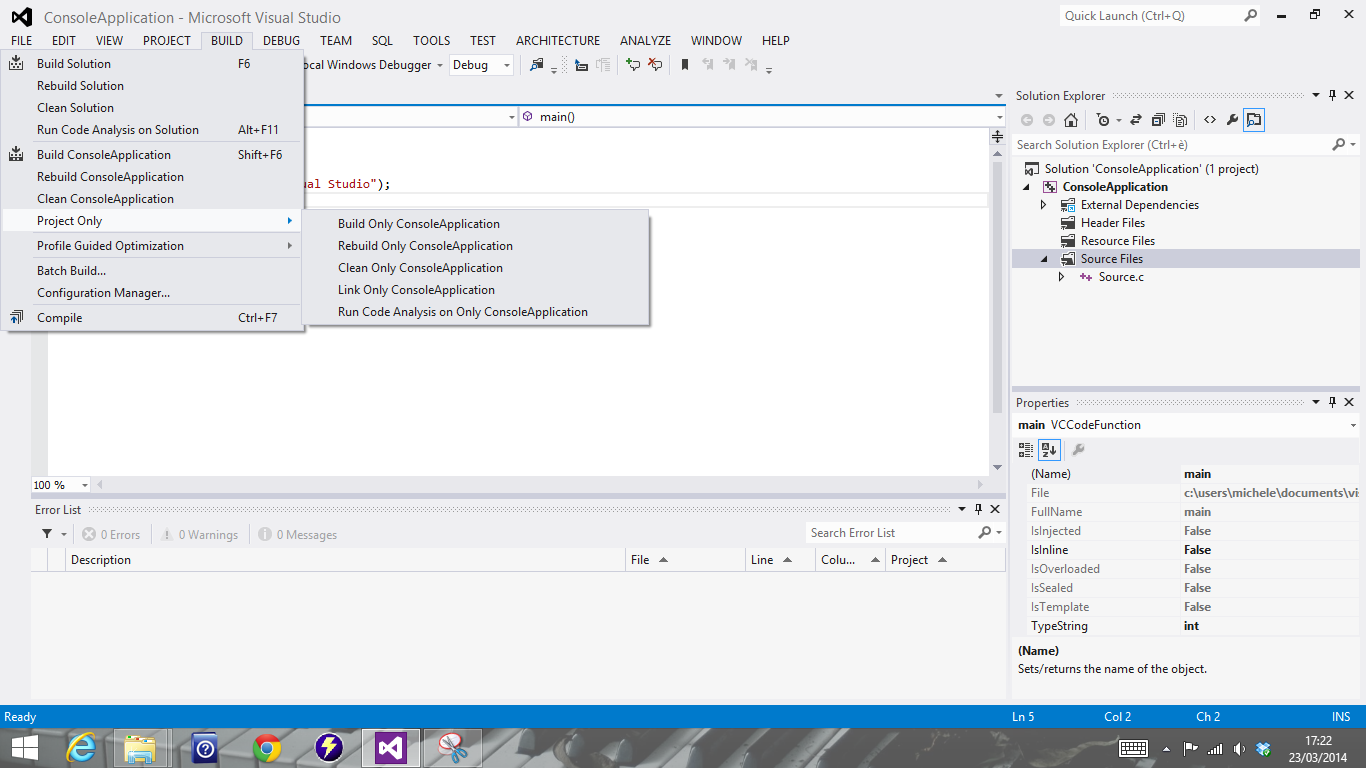Expand the Source.c tree node
Screen dimensions: 1366x768
[x=1062, y=277]
